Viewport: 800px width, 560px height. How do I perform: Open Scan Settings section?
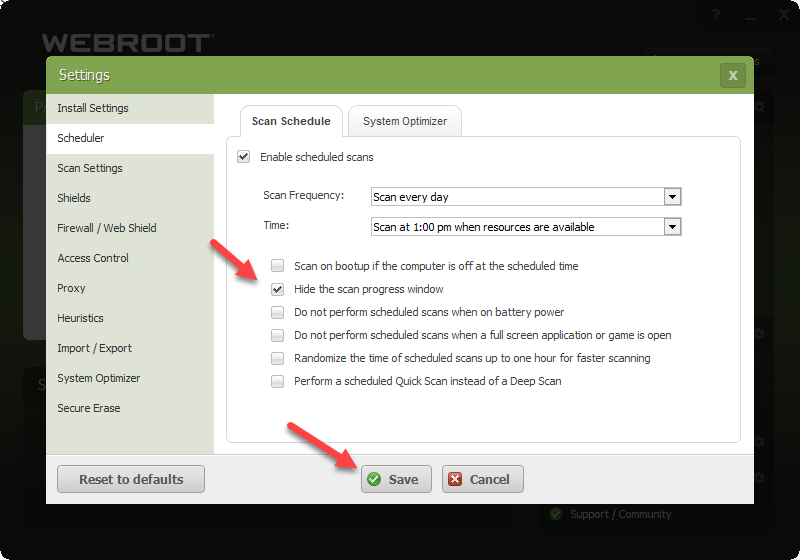click(x=130, y=168)
